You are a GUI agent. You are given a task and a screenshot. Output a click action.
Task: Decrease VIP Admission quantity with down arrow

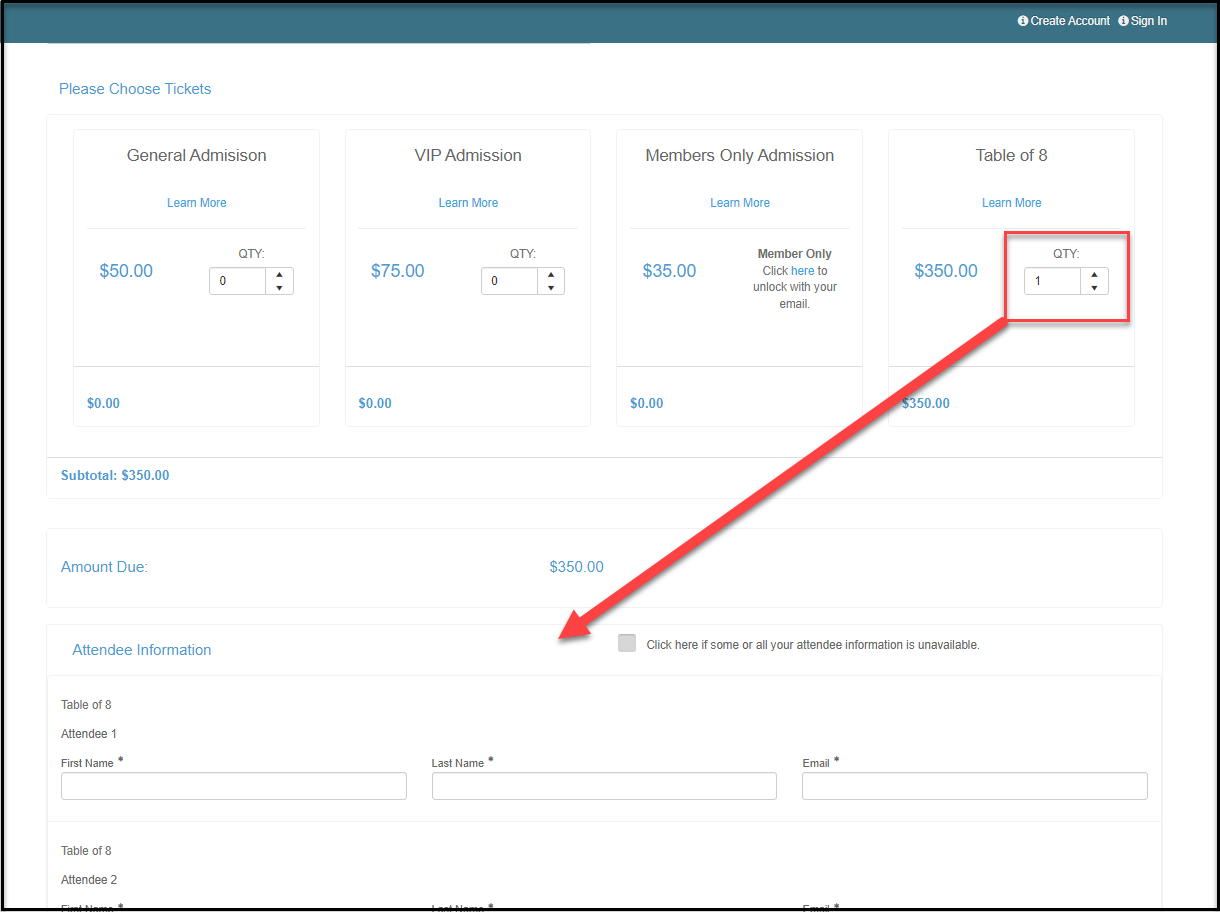550,288
